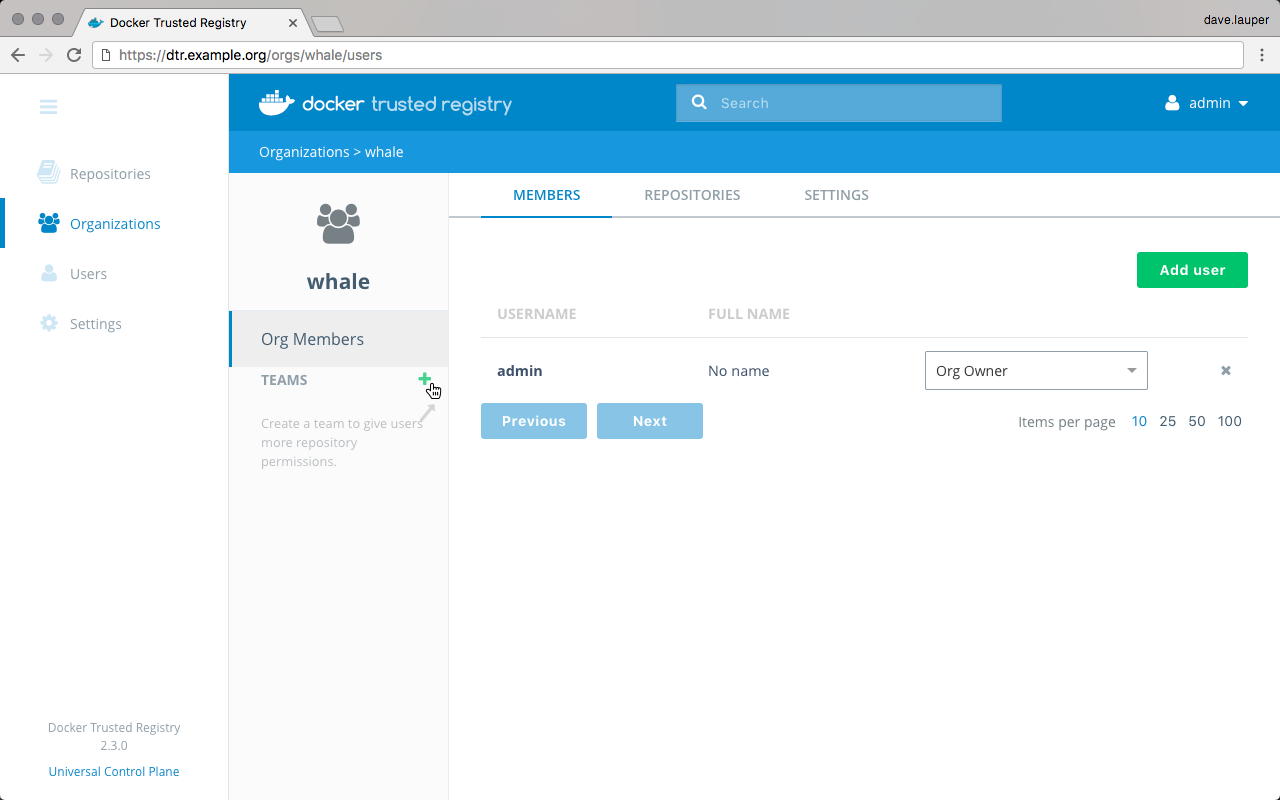This screenshot has width=1280, height=800.
Task: Switch to the Repositories tab
Action: (x=692, y=195)
